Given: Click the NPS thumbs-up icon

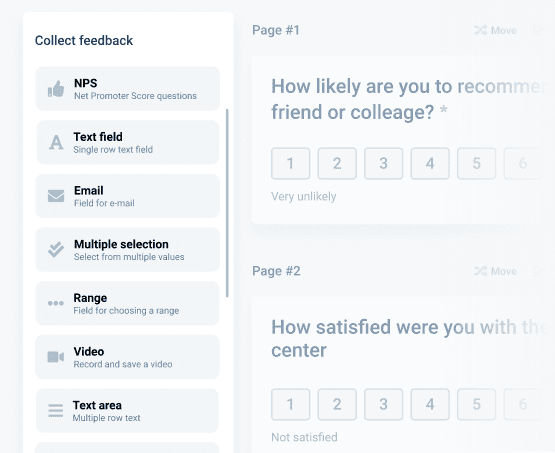Looking at the screenshot, I should point(56,89).
